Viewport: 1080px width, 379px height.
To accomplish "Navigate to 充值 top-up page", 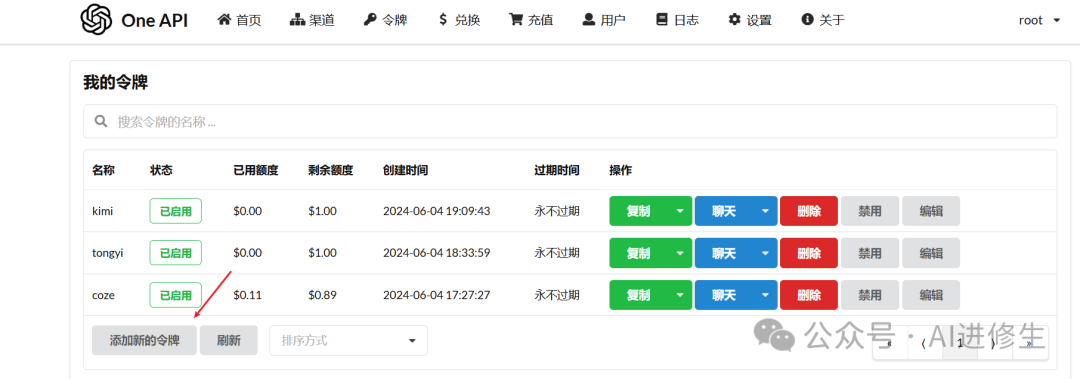I will point(531,20).
